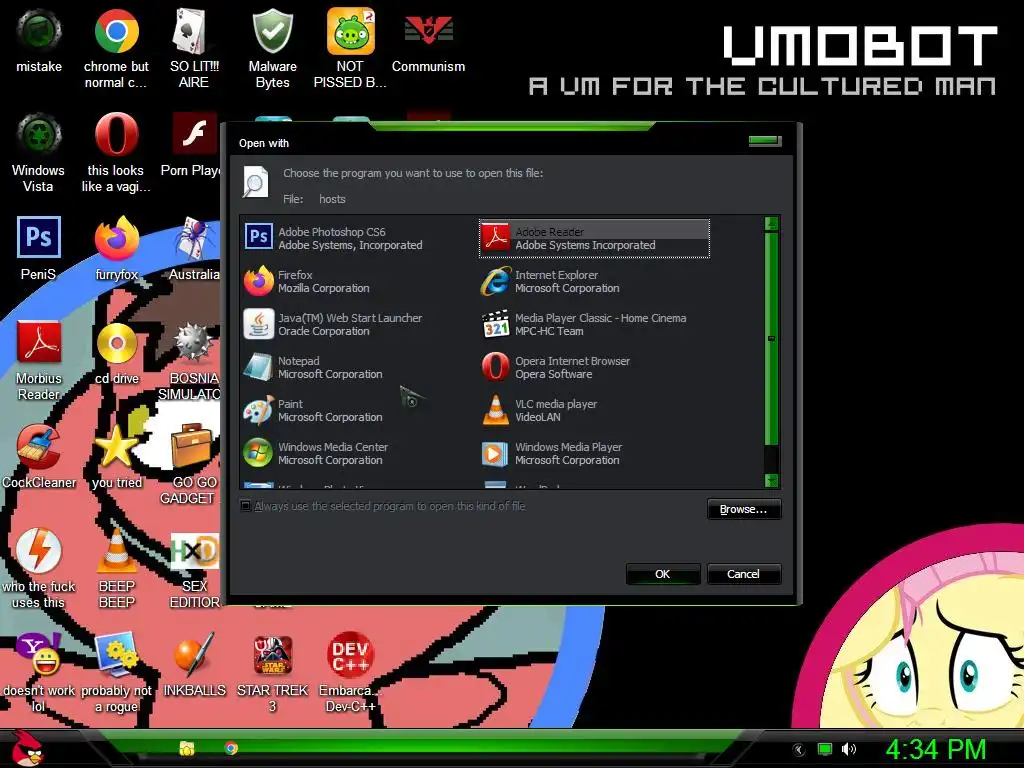Open the HxD hex editor desktop icon
This screenshot has width=1024, height=768.
point(194,569)
